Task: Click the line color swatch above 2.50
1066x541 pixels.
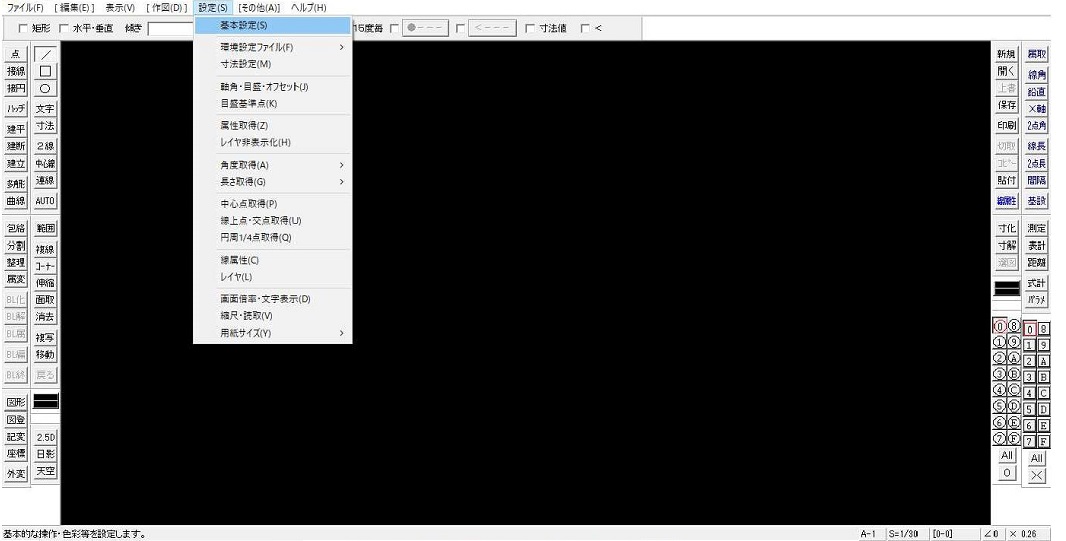Action: point(45,401)
